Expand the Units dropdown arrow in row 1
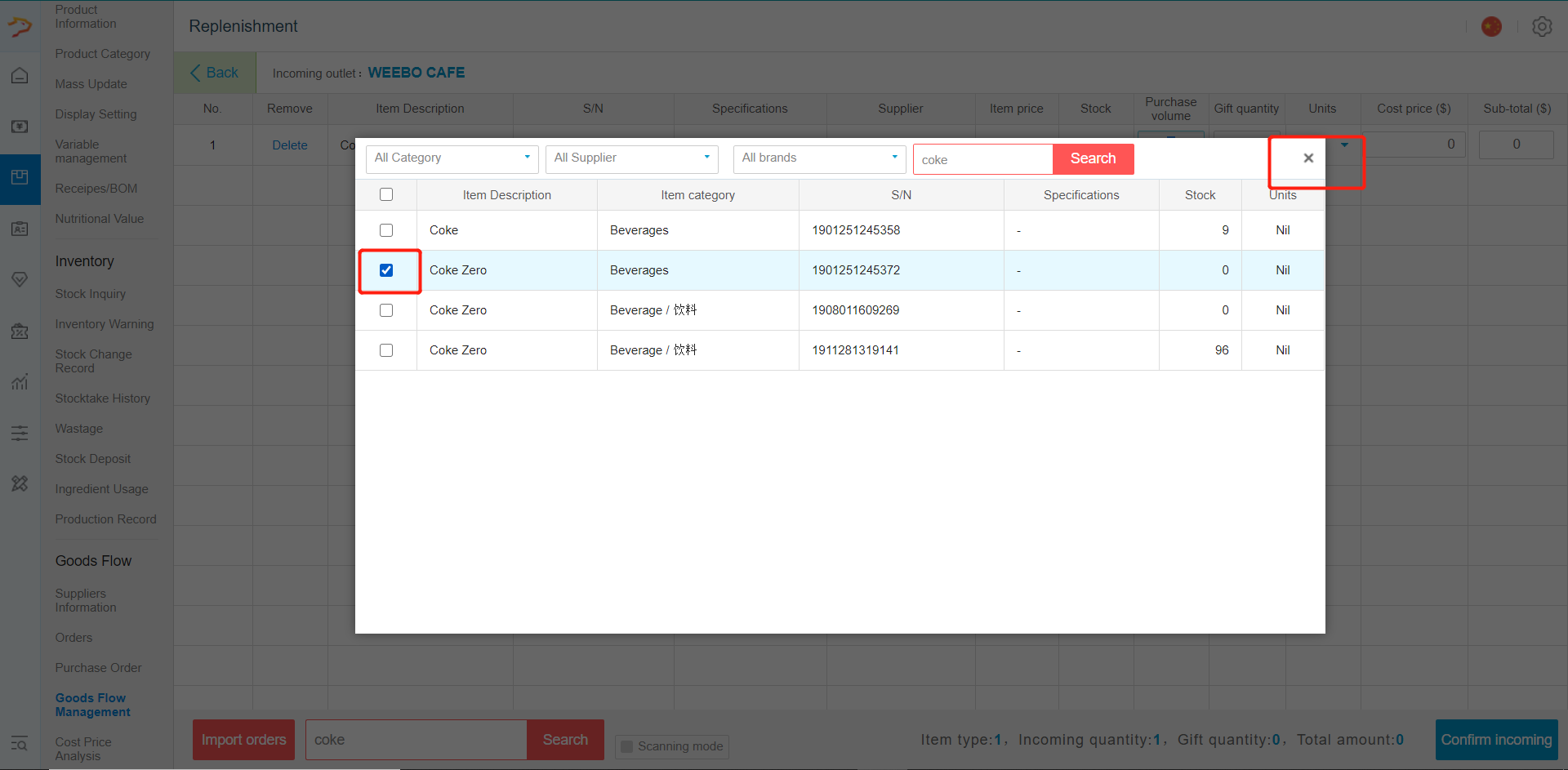1568x770 pixels. point(1344,145)
